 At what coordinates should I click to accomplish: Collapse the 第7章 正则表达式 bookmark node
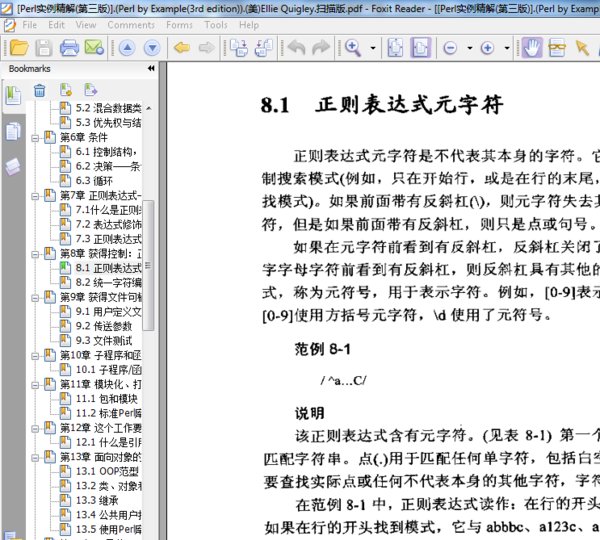click(x=35, y=196)
